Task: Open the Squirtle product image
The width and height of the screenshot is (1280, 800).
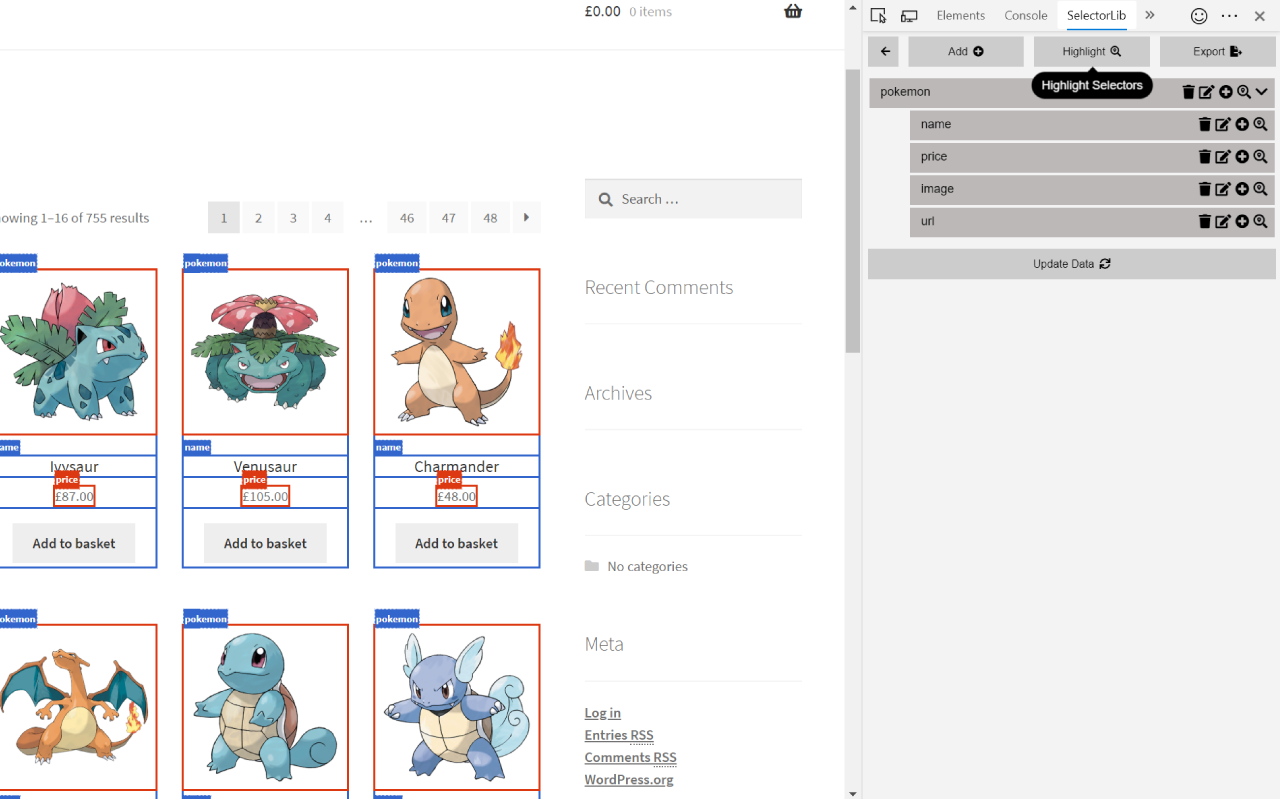Action: (265, 708)
